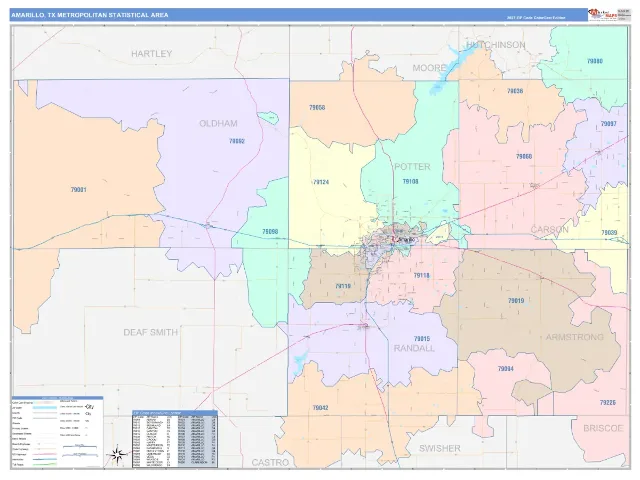Select the DEAF SMITH county label
The width and height of the screenshot is (640, 480).
tap(151, 332)
